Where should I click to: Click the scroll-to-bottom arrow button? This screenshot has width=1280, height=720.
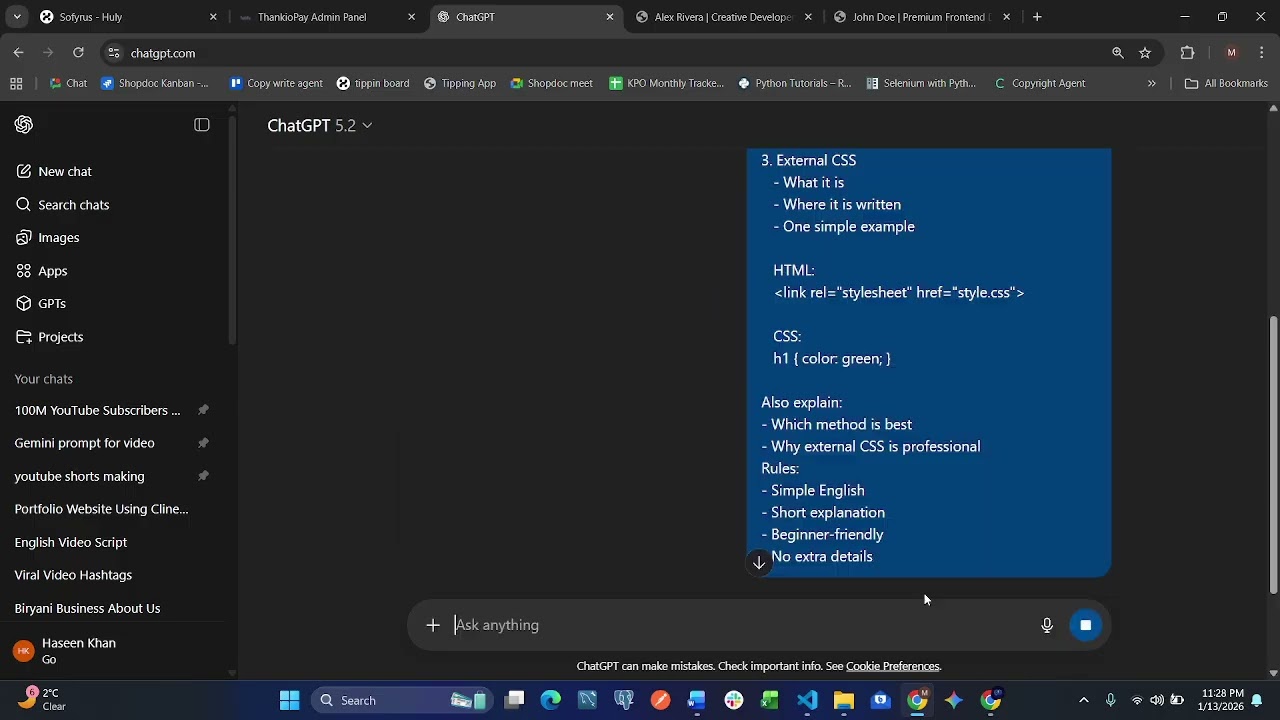point(759,563)
